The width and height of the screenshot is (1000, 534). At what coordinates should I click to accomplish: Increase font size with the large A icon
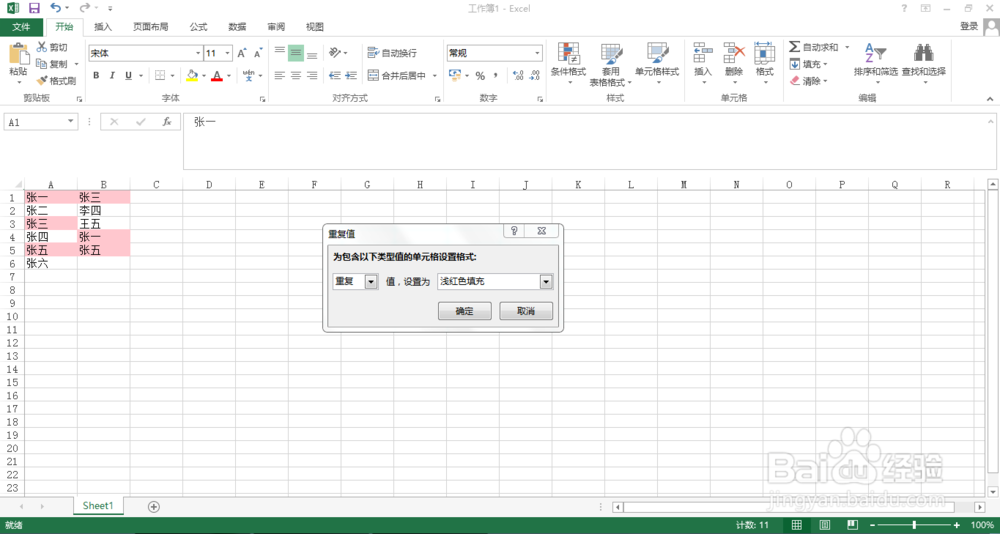pos(242,54)
